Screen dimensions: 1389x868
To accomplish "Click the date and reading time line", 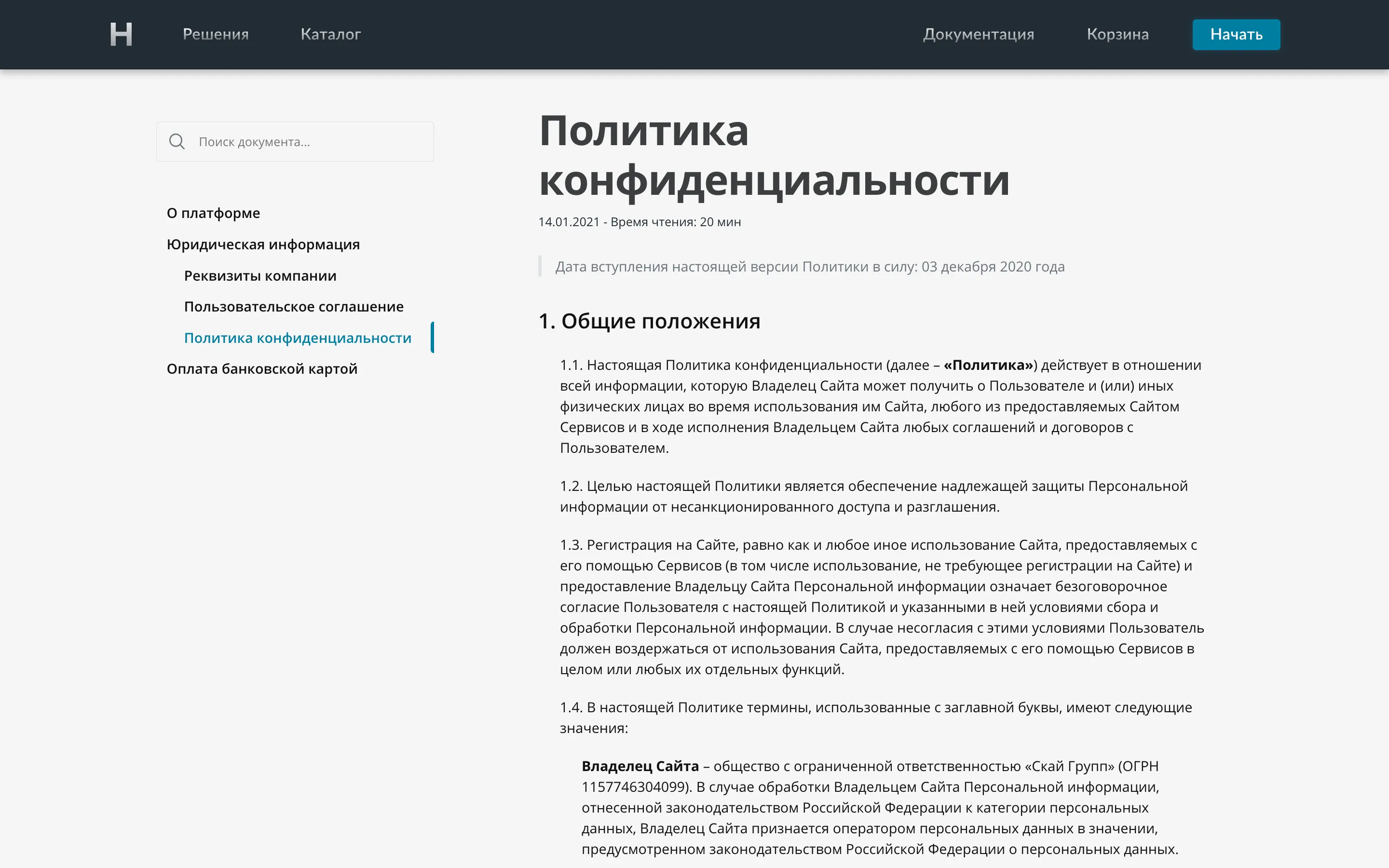I will 639,222.
